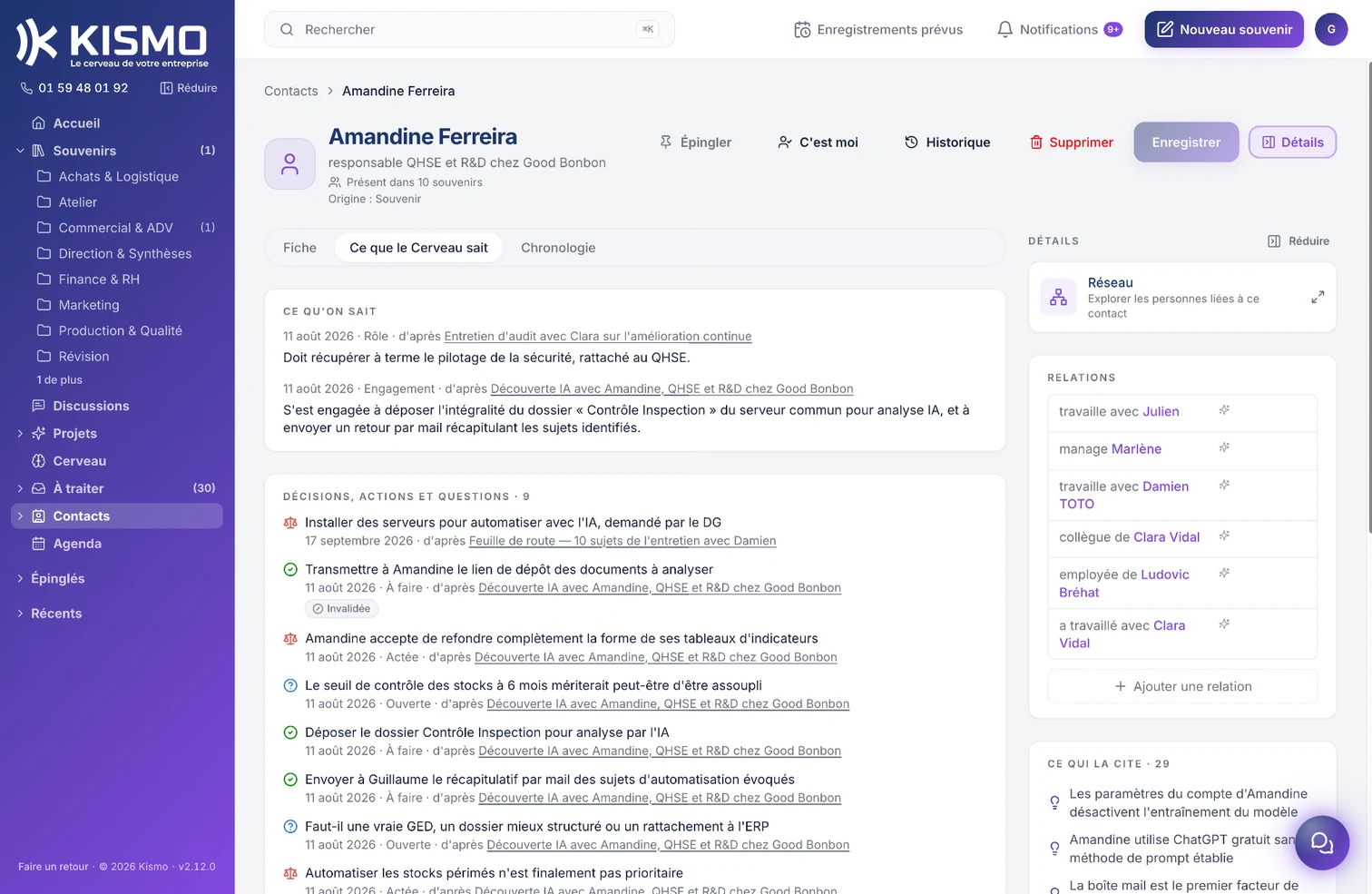Toggle status of Déposer le dossier action
This screenshot has width=1372, height=894.
click(290, 732)
